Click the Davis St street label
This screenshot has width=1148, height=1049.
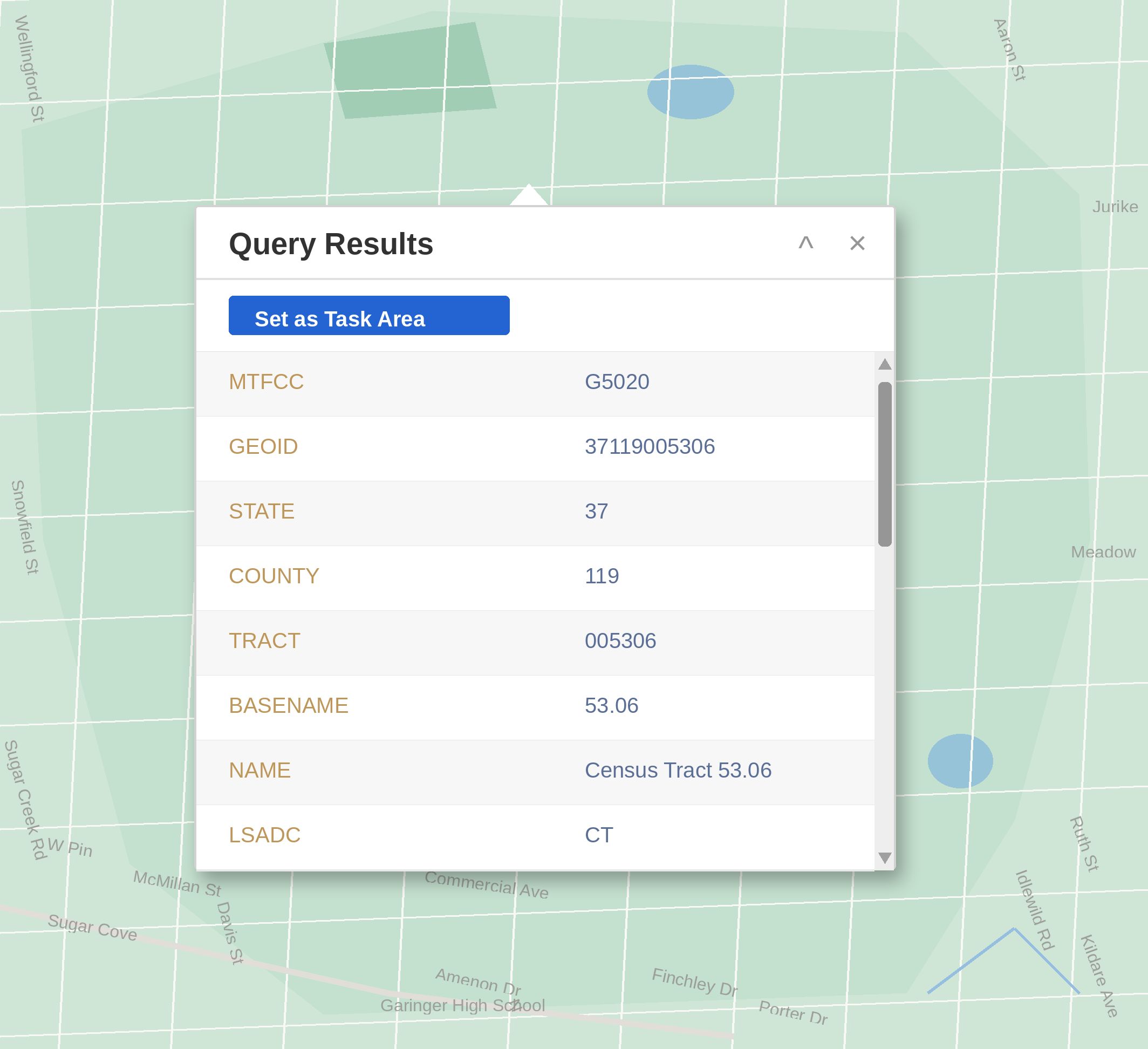[230, 933]
